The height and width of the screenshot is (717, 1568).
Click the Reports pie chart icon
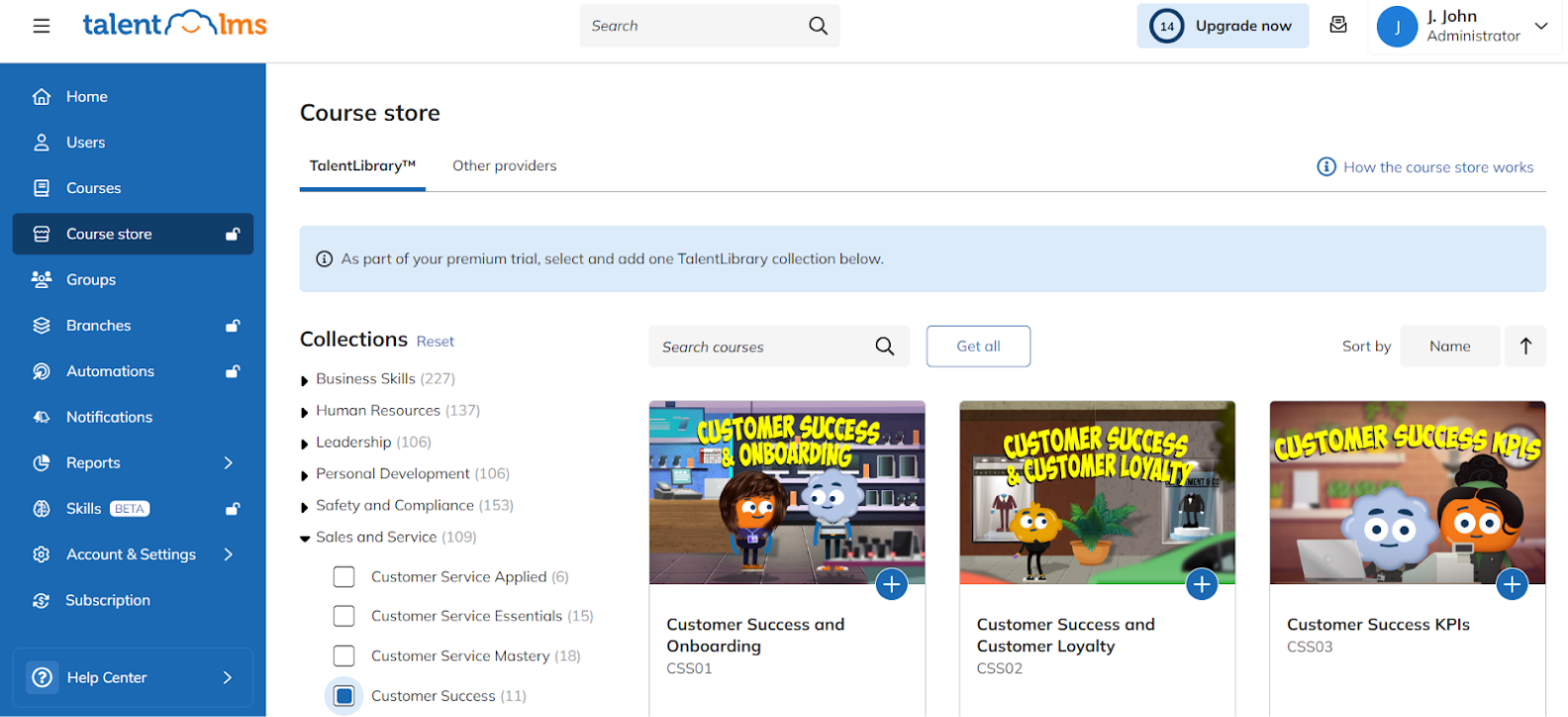pyautogui.click(x=42, y=462)
